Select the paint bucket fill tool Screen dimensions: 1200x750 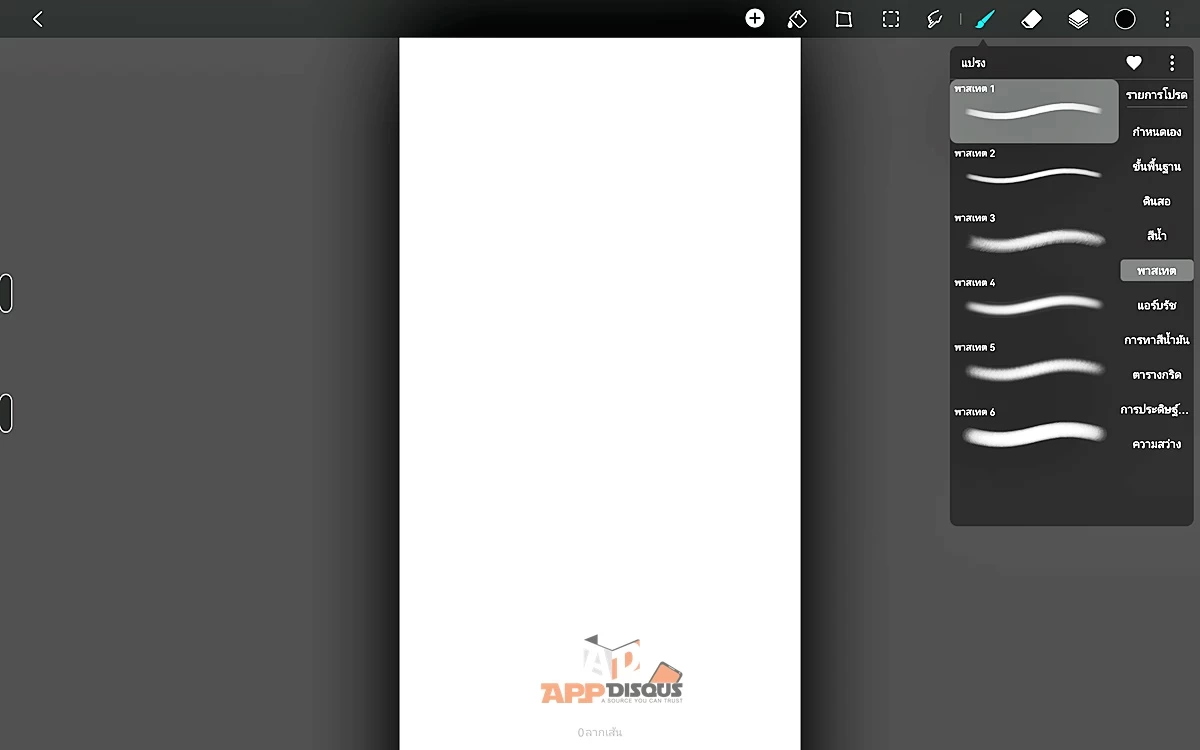(797, 19)
